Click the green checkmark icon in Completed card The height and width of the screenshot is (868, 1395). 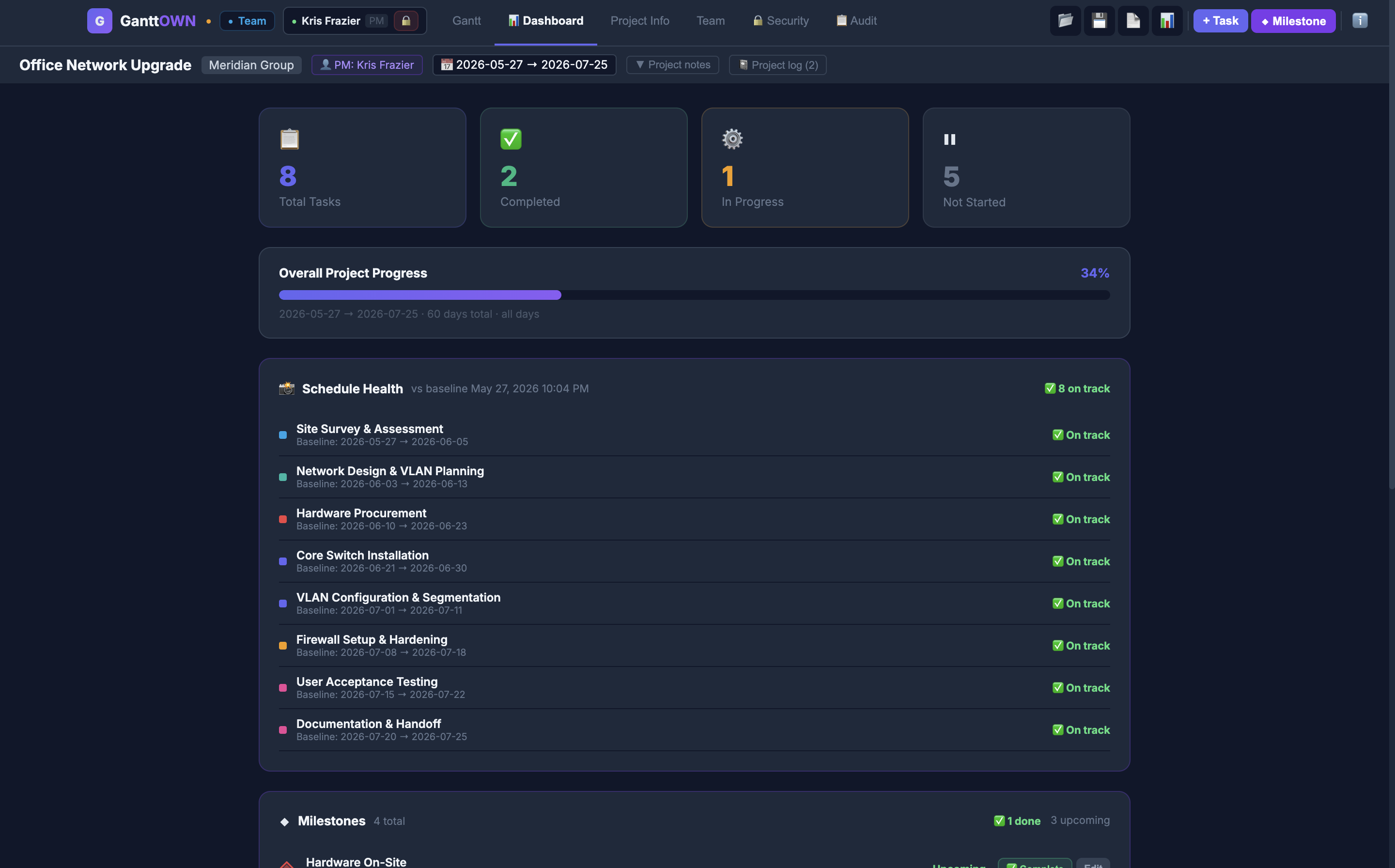511,139
